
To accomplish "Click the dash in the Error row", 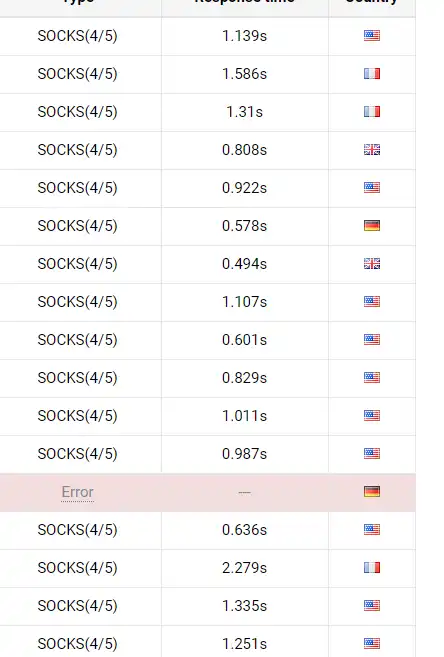I will click(245, 492).
